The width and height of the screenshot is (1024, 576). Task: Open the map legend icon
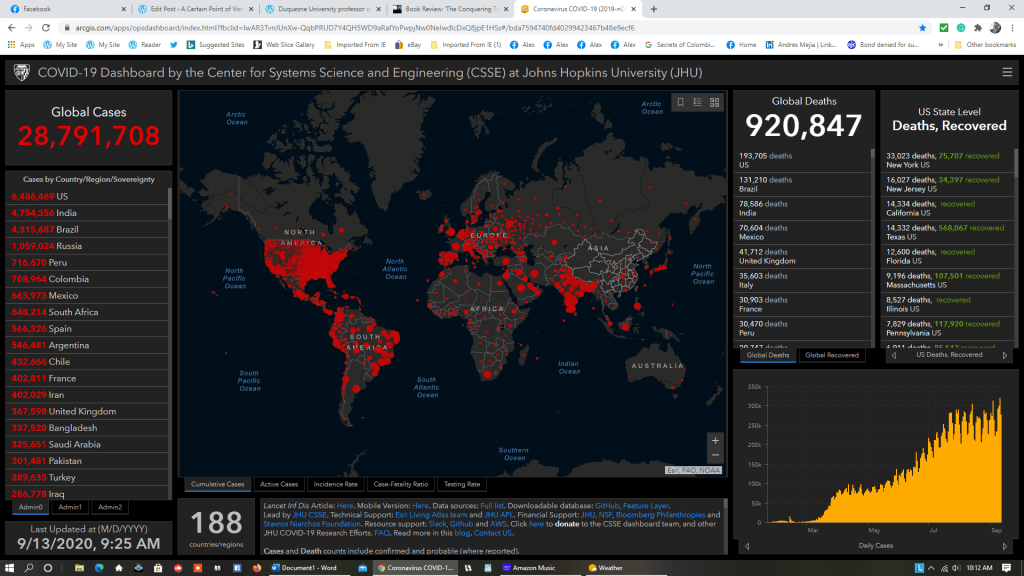coord(698,102)
